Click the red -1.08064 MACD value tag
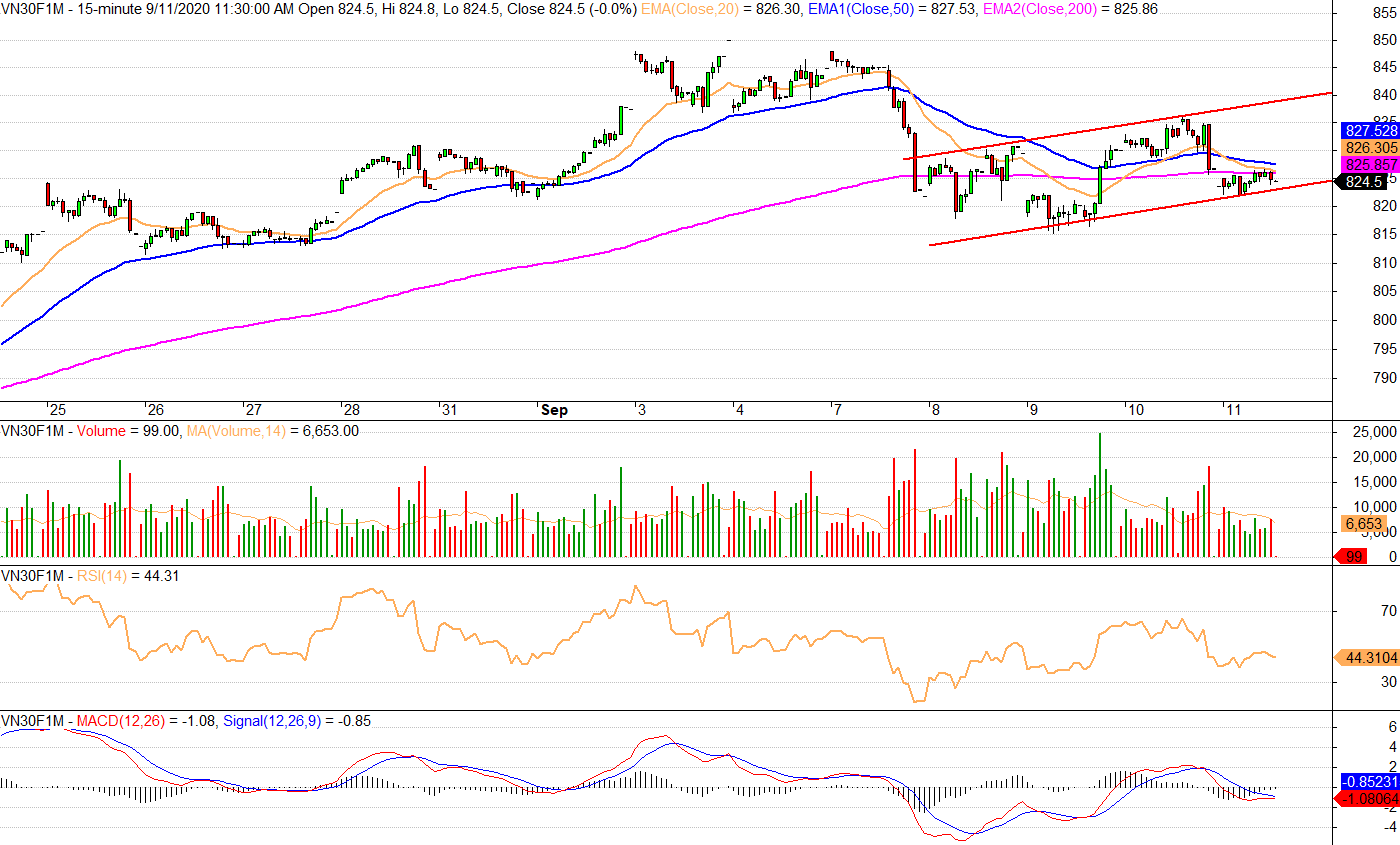This screenshot has height=845, width=1400. (x=1367, y=799)
